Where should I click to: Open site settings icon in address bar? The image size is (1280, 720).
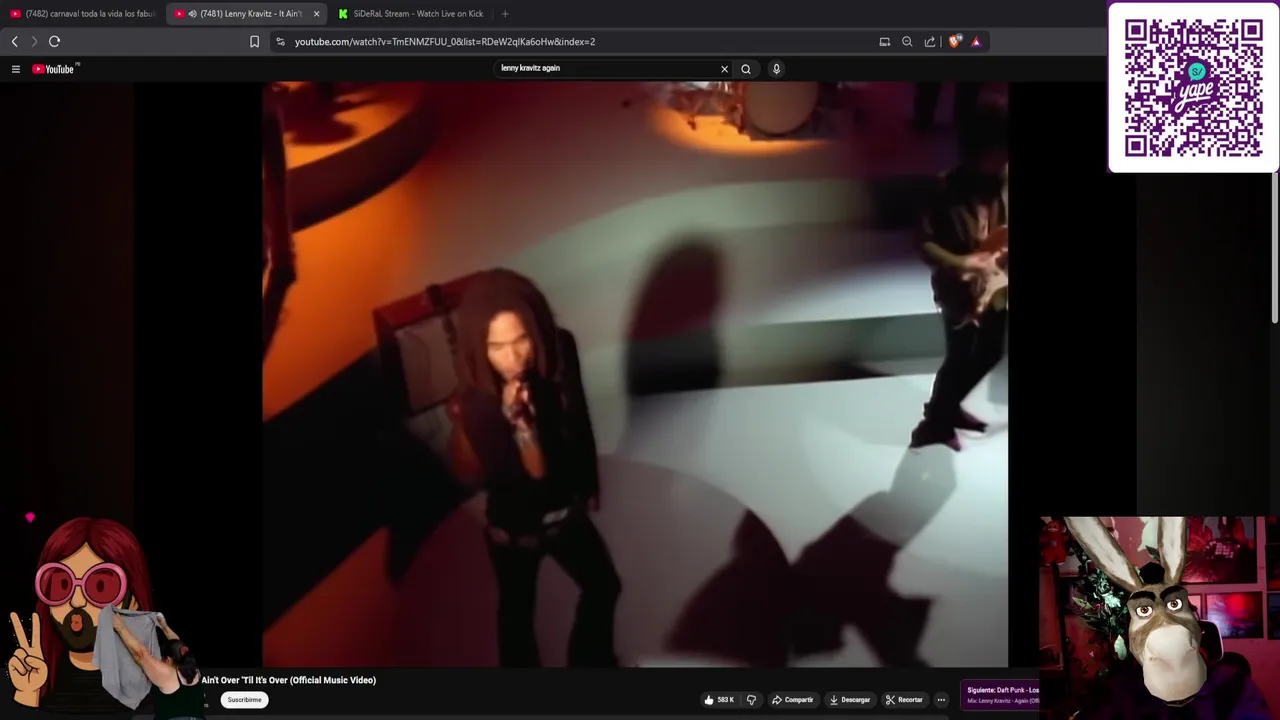tap(280, 42)
